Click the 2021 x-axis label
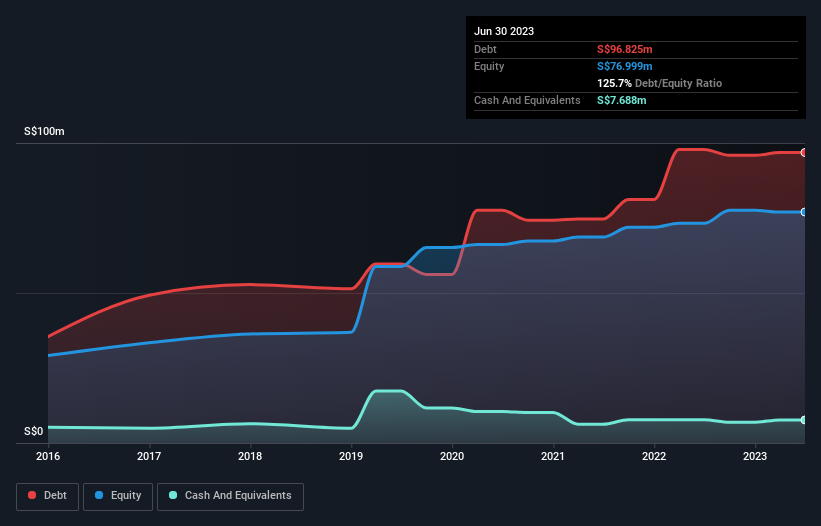This screenshot has width=821, height=526. (x=553, y=456)
